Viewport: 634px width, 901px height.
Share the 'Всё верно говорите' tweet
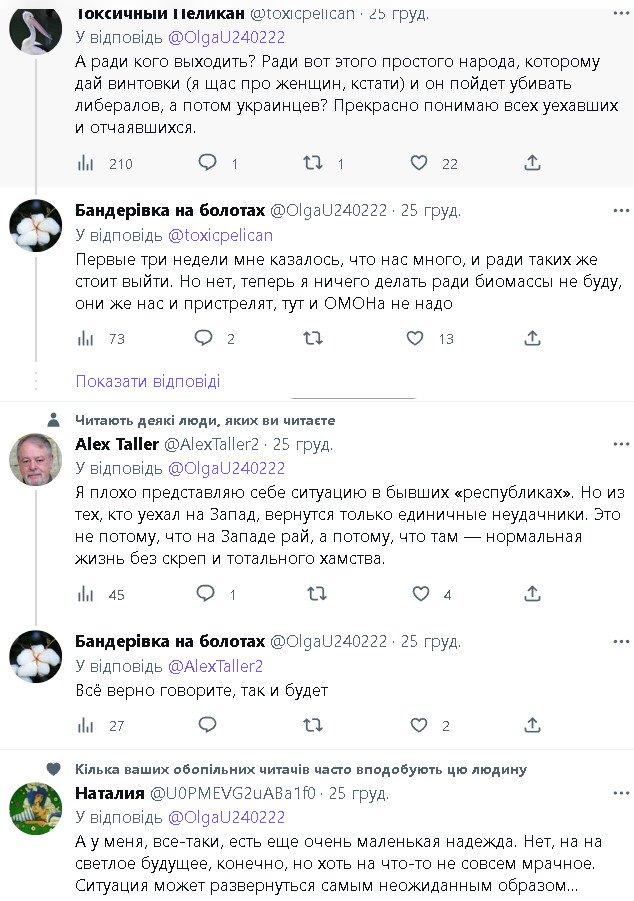point(532,725)
